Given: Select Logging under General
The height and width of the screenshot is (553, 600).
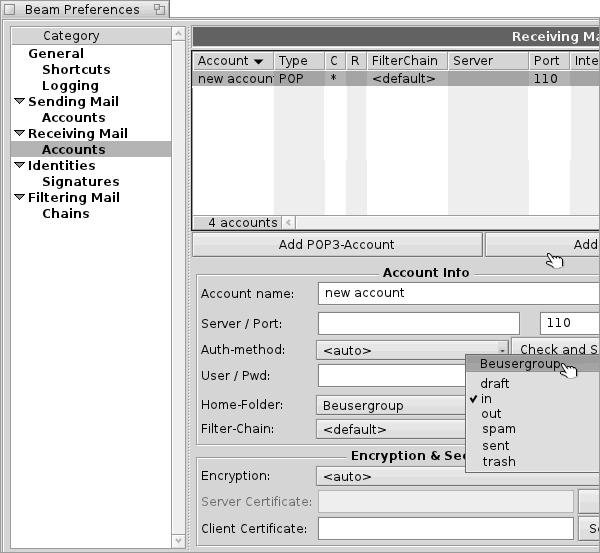Looking at the screenshot, I should [70, 86].
